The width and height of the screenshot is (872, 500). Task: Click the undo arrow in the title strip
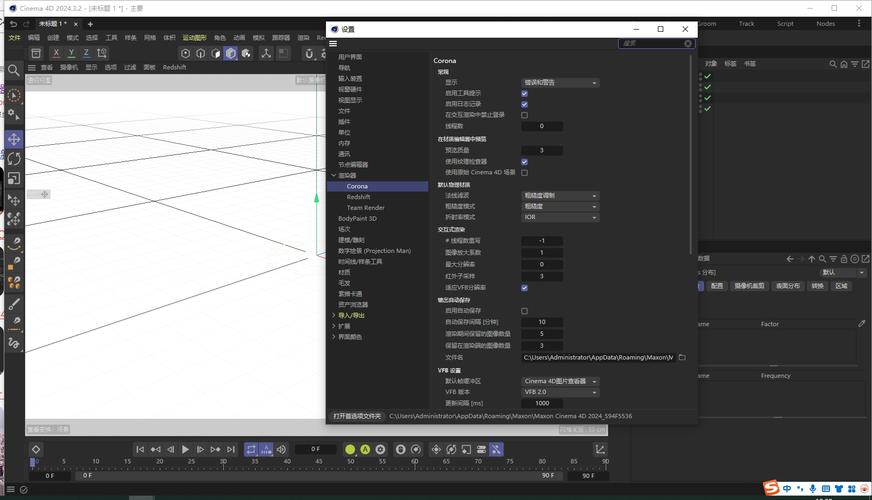[x=13, y=24]
